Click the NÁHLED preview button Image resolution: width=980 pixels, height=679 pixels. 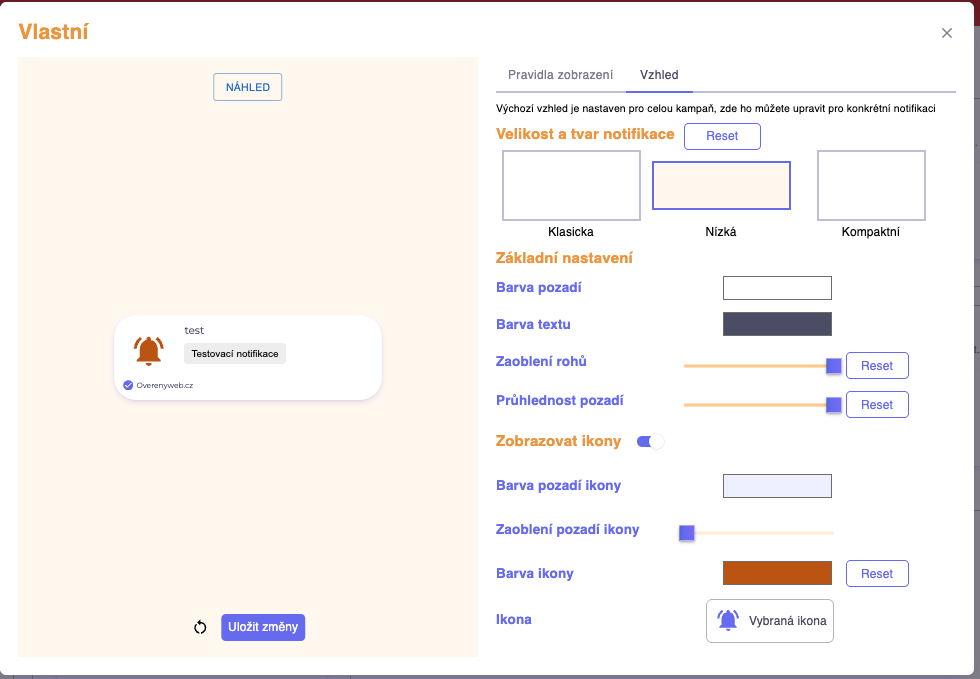click(247, 87)
